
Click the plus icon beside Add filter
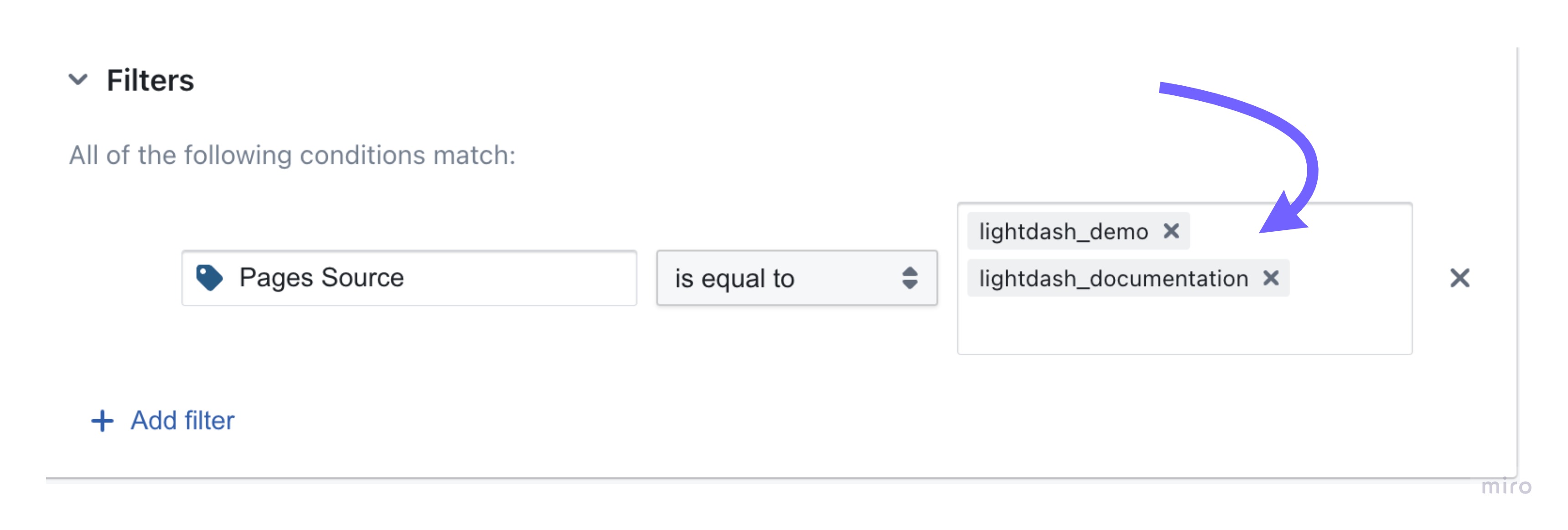click(102, 421)
